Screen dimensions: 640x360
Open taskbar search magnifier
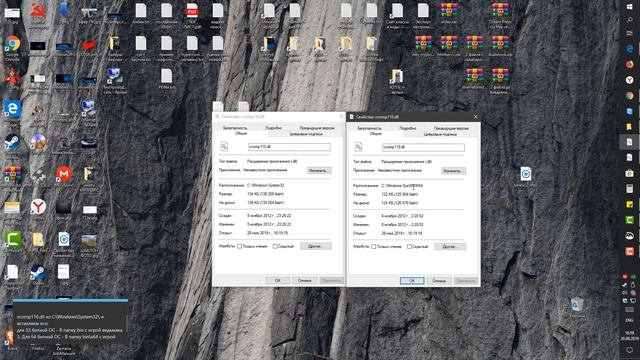click(629, 20)
